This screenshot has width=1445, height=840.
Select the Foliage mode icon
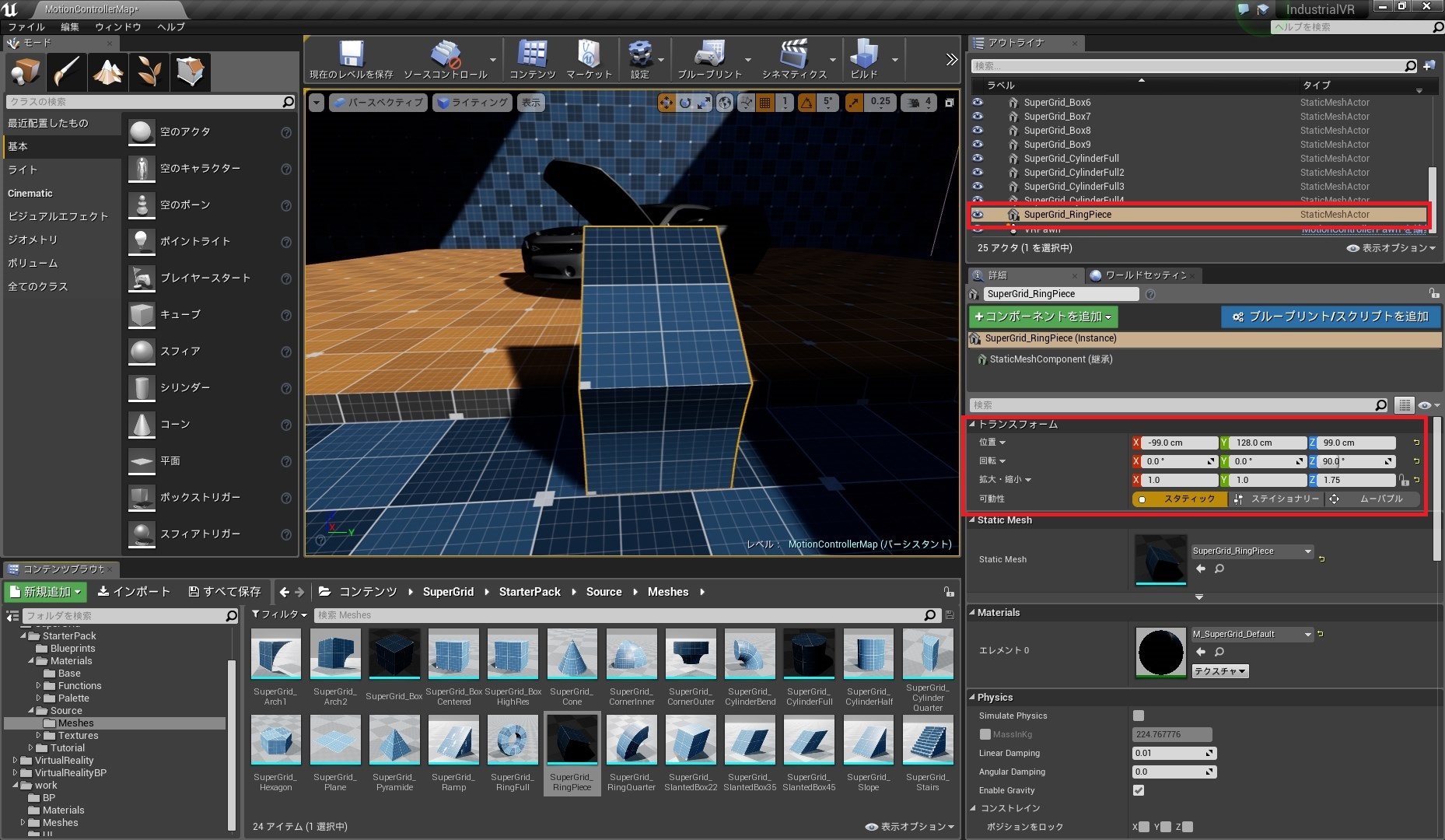point(149,72)
